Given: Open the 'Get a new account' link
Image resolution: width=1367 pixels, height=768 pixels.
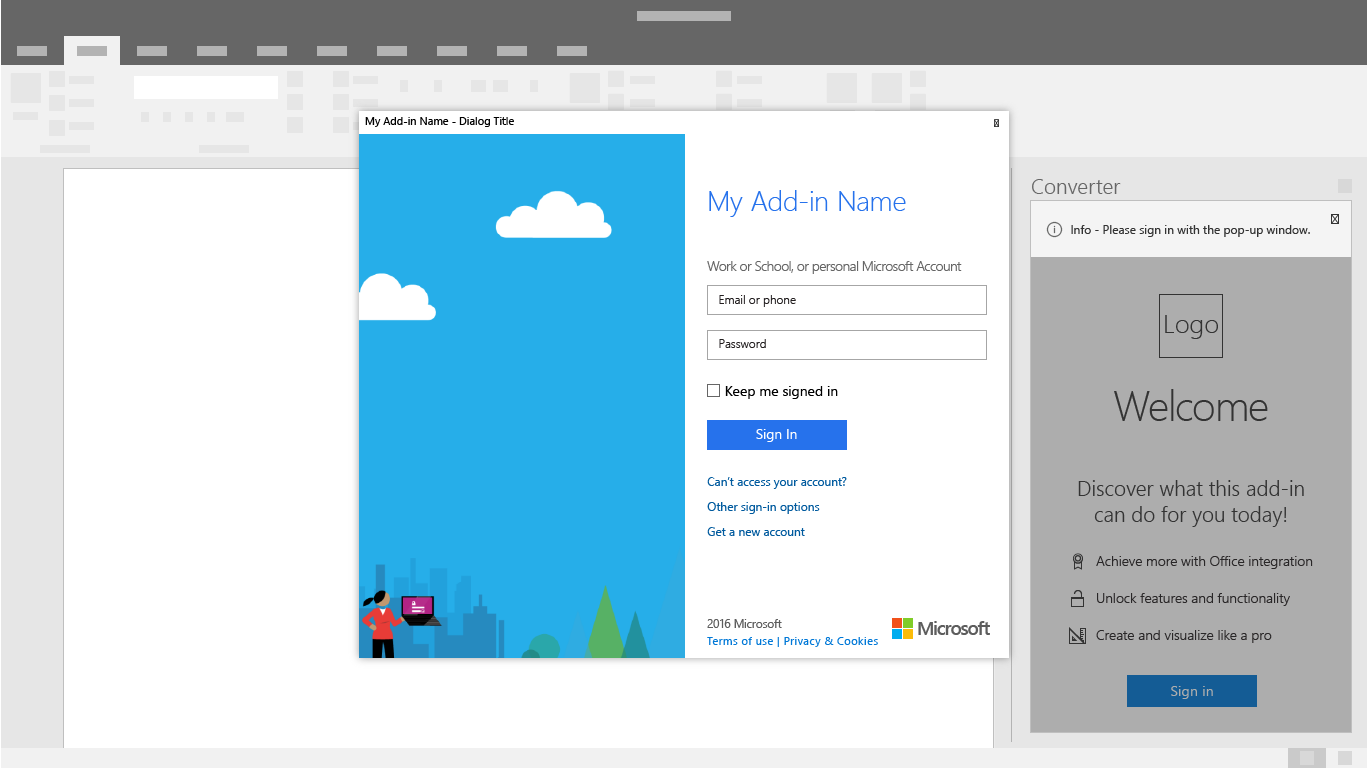Looking at the screenshot, I should point(755,531).
